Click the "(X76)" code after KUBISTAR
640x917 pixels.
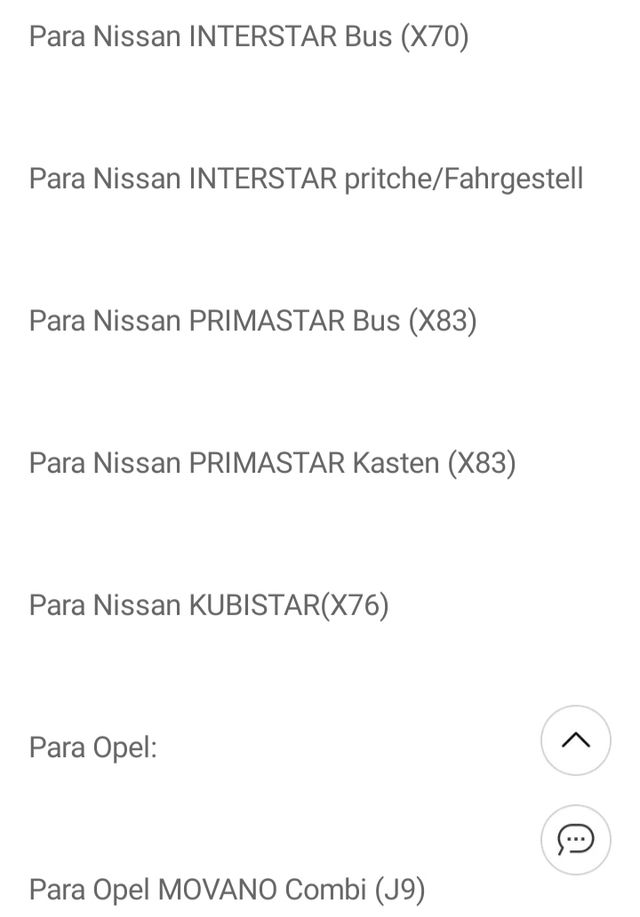point(354,605)
